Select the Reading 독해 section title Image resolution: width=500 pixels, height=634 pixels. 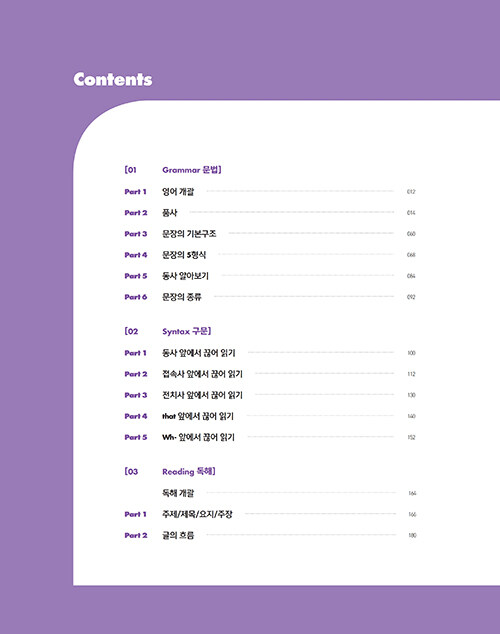point(189,471)
